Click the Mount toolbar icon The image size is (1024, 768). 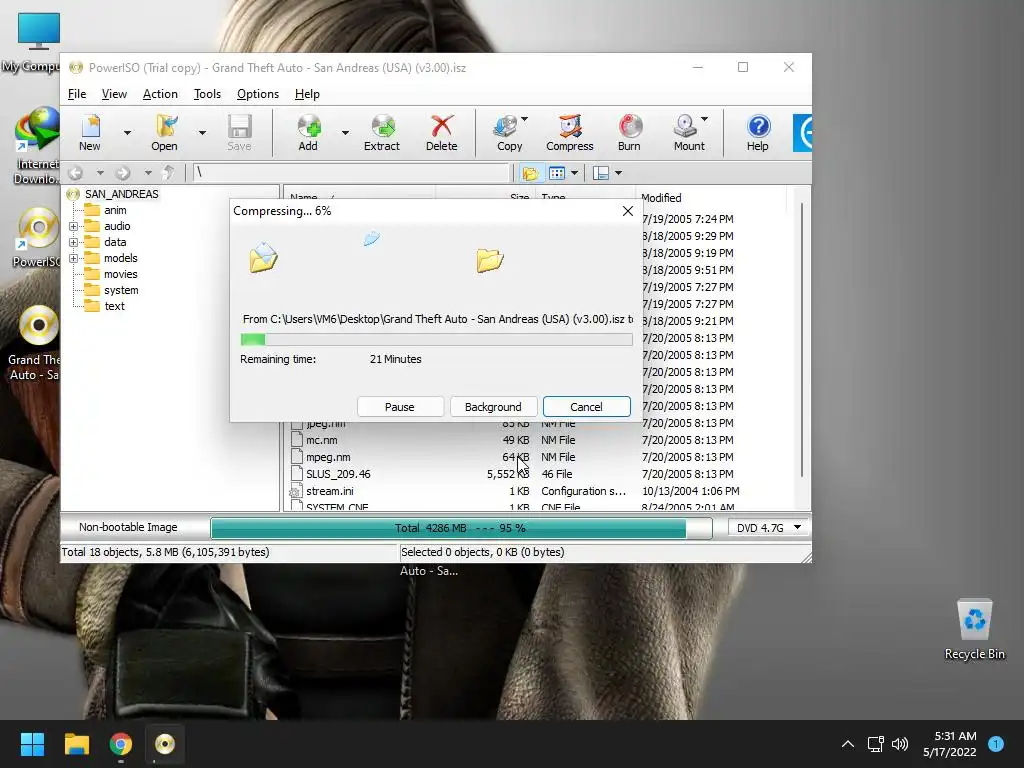pyautogui.click(x=690, y=133)
